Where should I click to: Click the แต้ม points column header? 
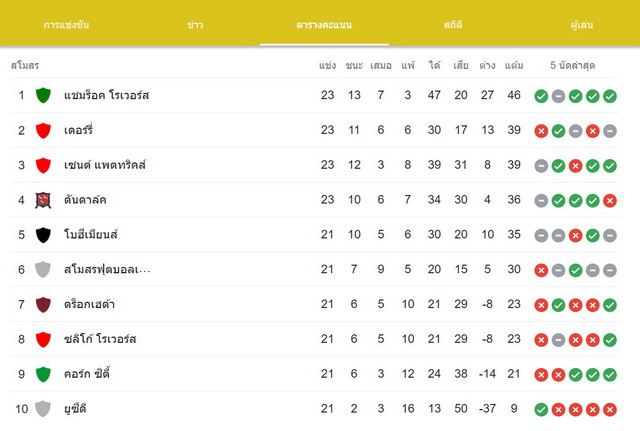click(514, 65)
